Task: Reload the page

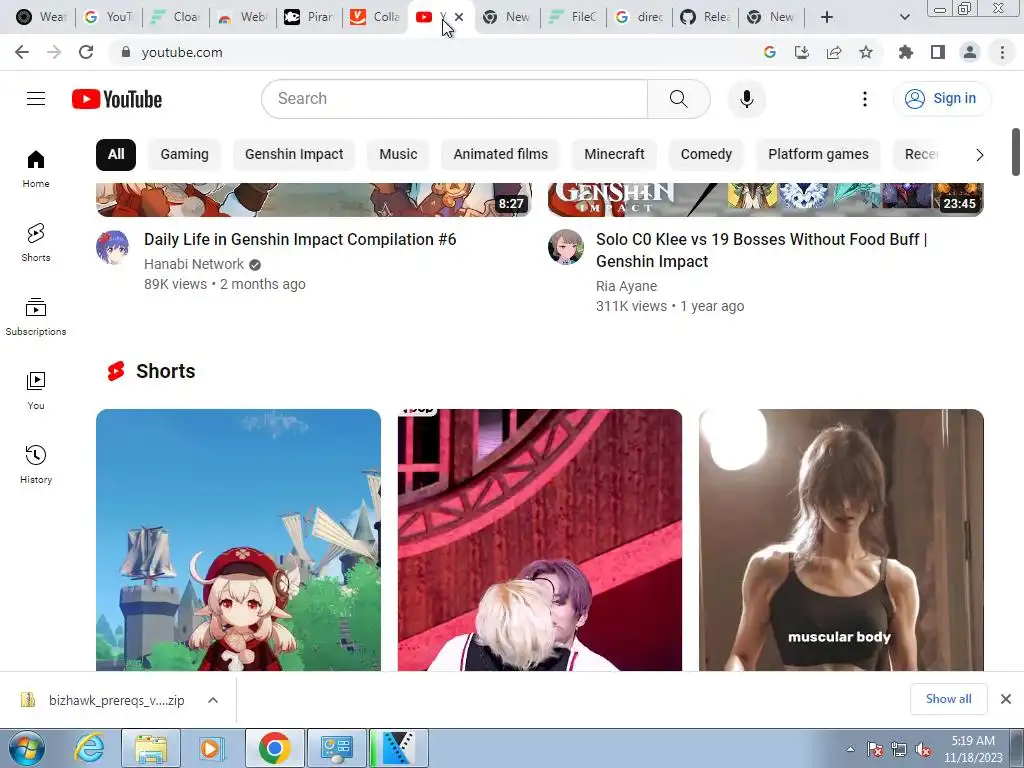Action: (86, 52)
